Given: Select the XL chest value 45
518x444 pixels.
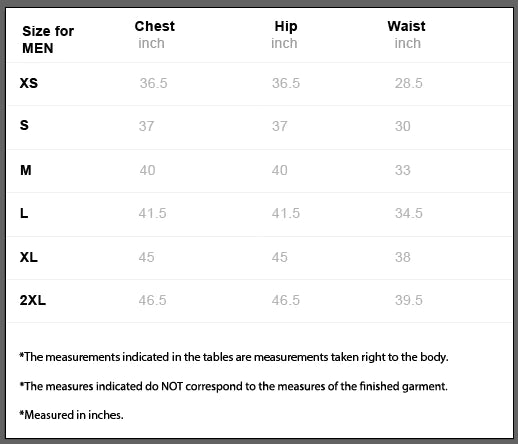Looking at the screenshot, I should tap(147, 257).
